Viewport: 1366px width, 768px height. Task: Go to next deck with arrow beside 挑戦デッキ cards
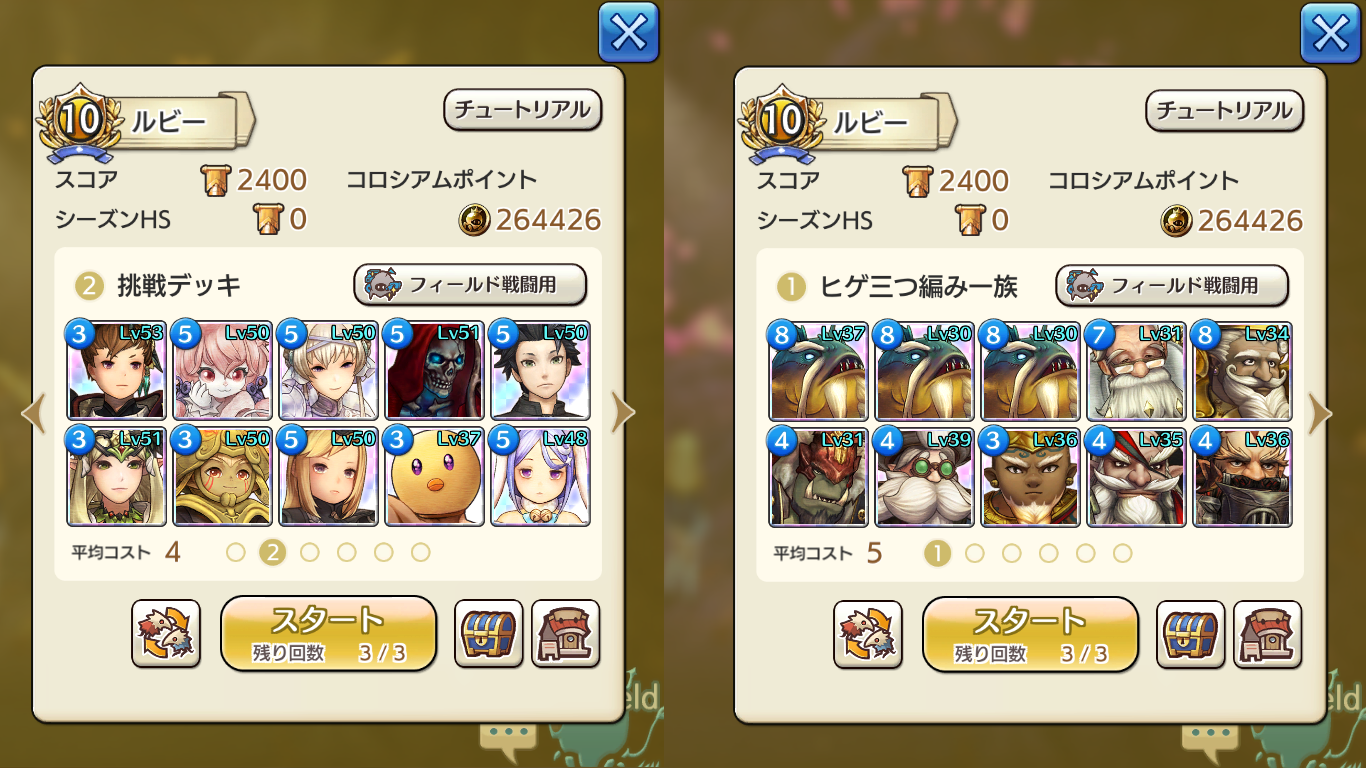tap(622, 412)
